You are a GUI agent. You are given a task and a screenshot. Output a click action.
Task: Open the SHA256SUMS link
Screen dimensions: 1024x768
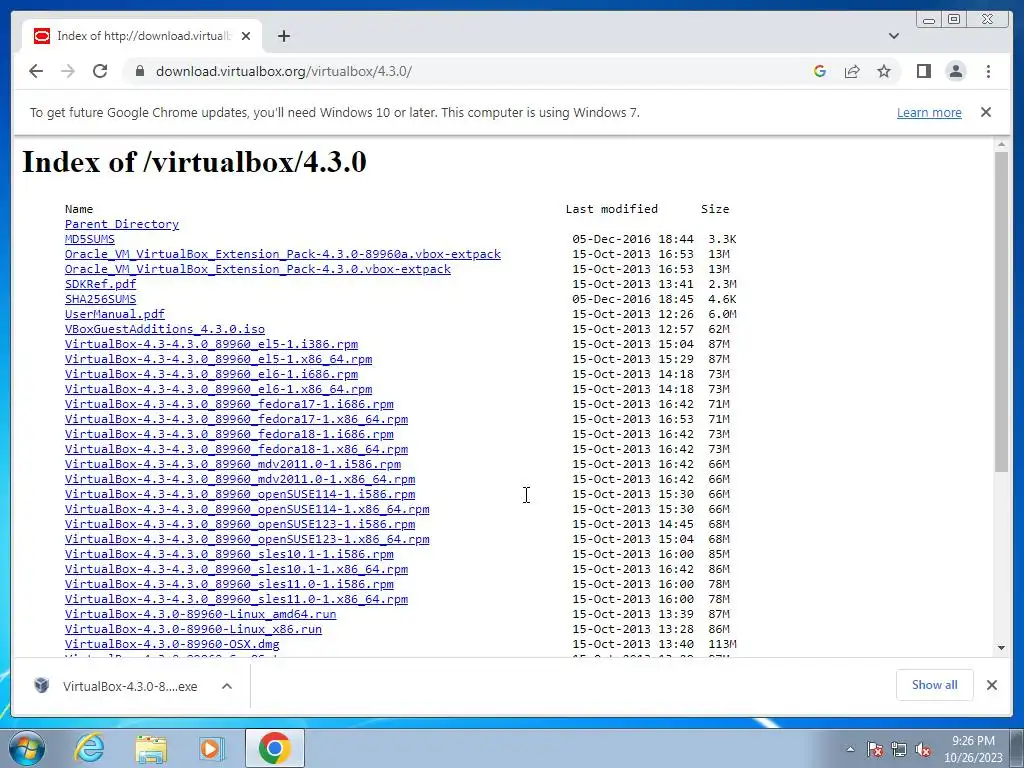101,299
